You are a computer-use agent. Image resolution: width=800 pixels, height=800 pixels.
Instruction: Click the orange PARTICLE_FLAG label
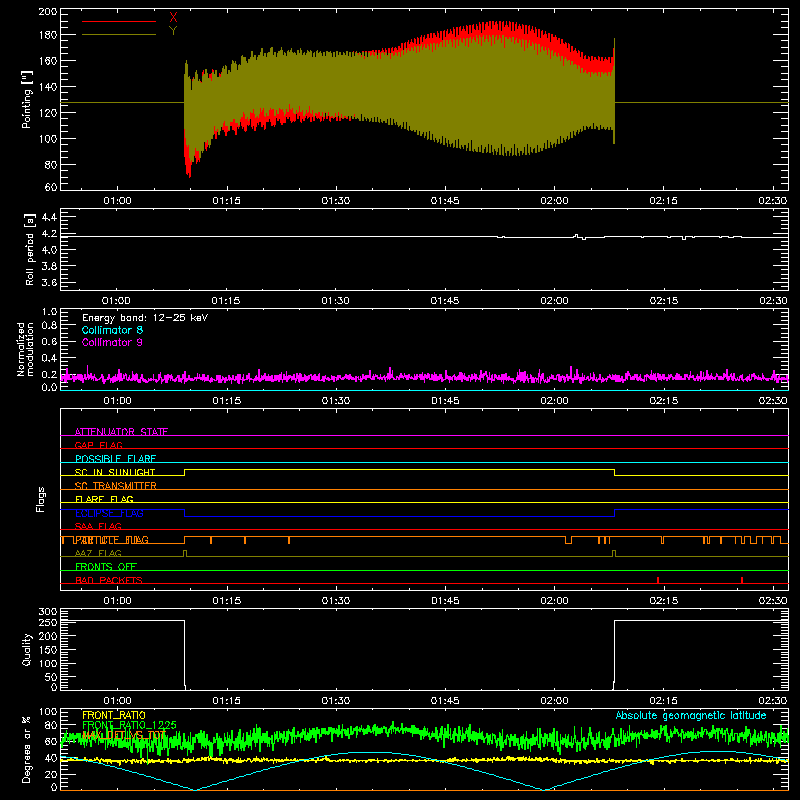pyautogui.click(x=112, y=540)
